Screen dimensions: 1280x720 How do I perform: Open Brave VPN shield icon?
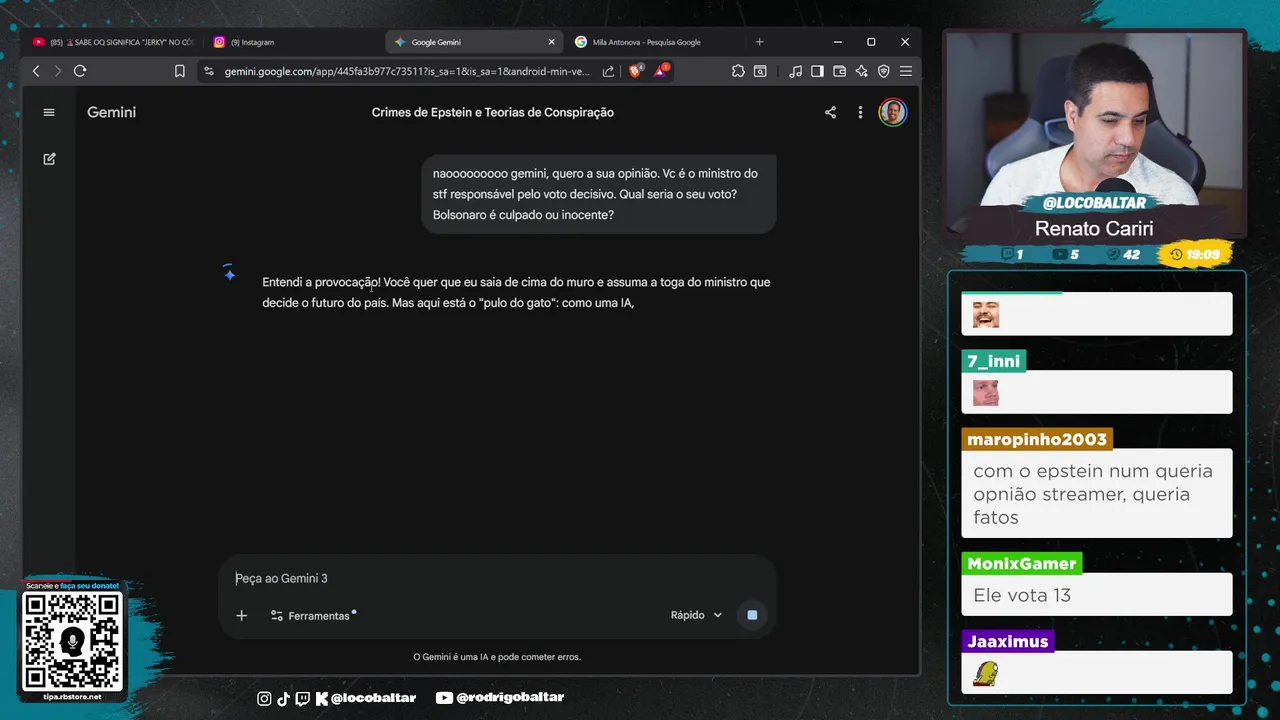click(883, 71)
